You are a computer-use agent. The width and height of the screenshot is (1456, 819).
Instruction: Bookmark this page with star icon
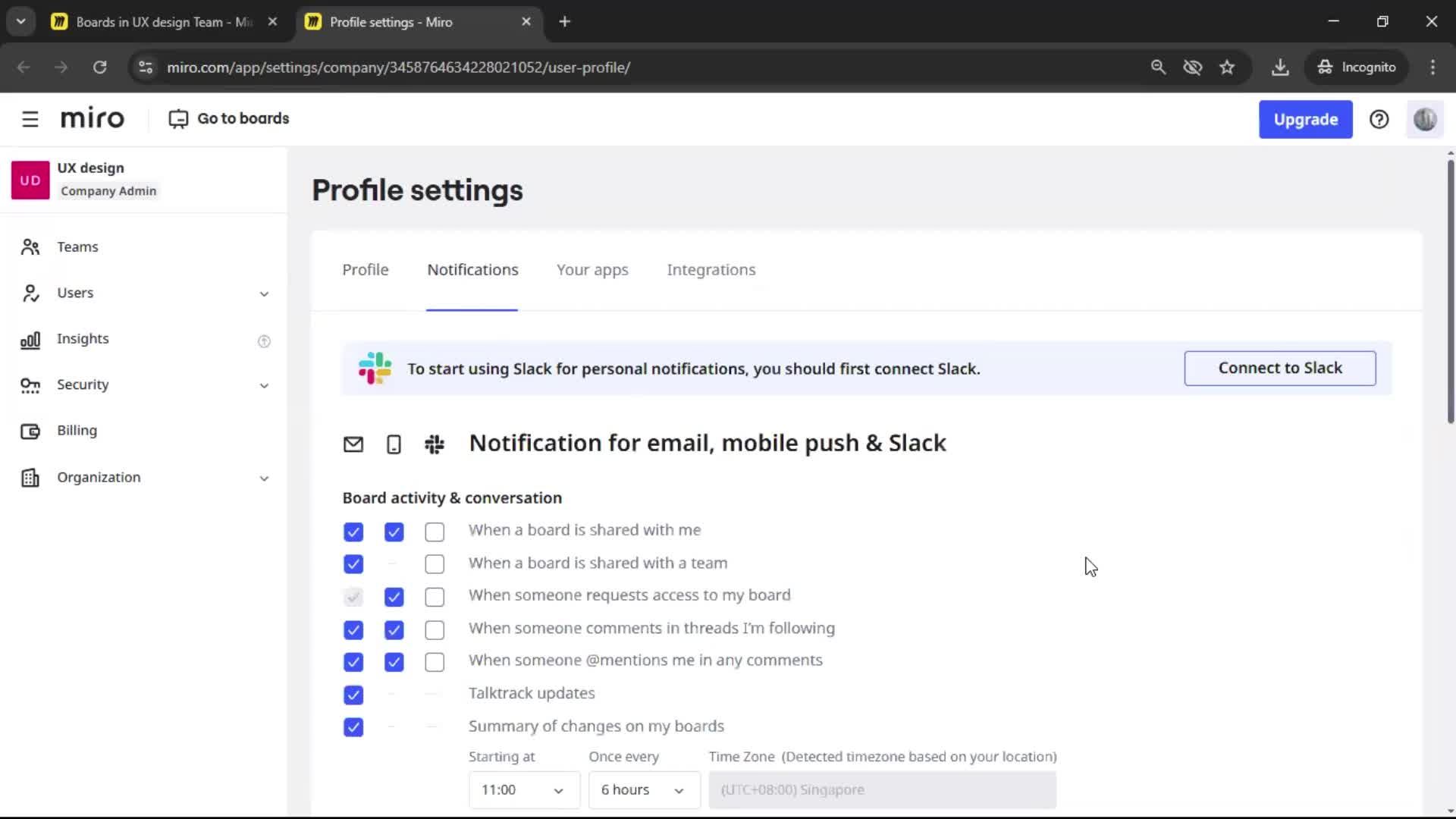click(x=1227, y=67)
